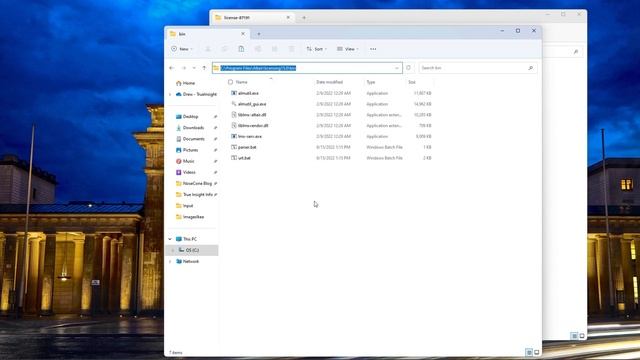This screenshot has height=360, width=640.
Task: Click the Paste clipboard icon in the toolbar
Action: click(241, 49)
